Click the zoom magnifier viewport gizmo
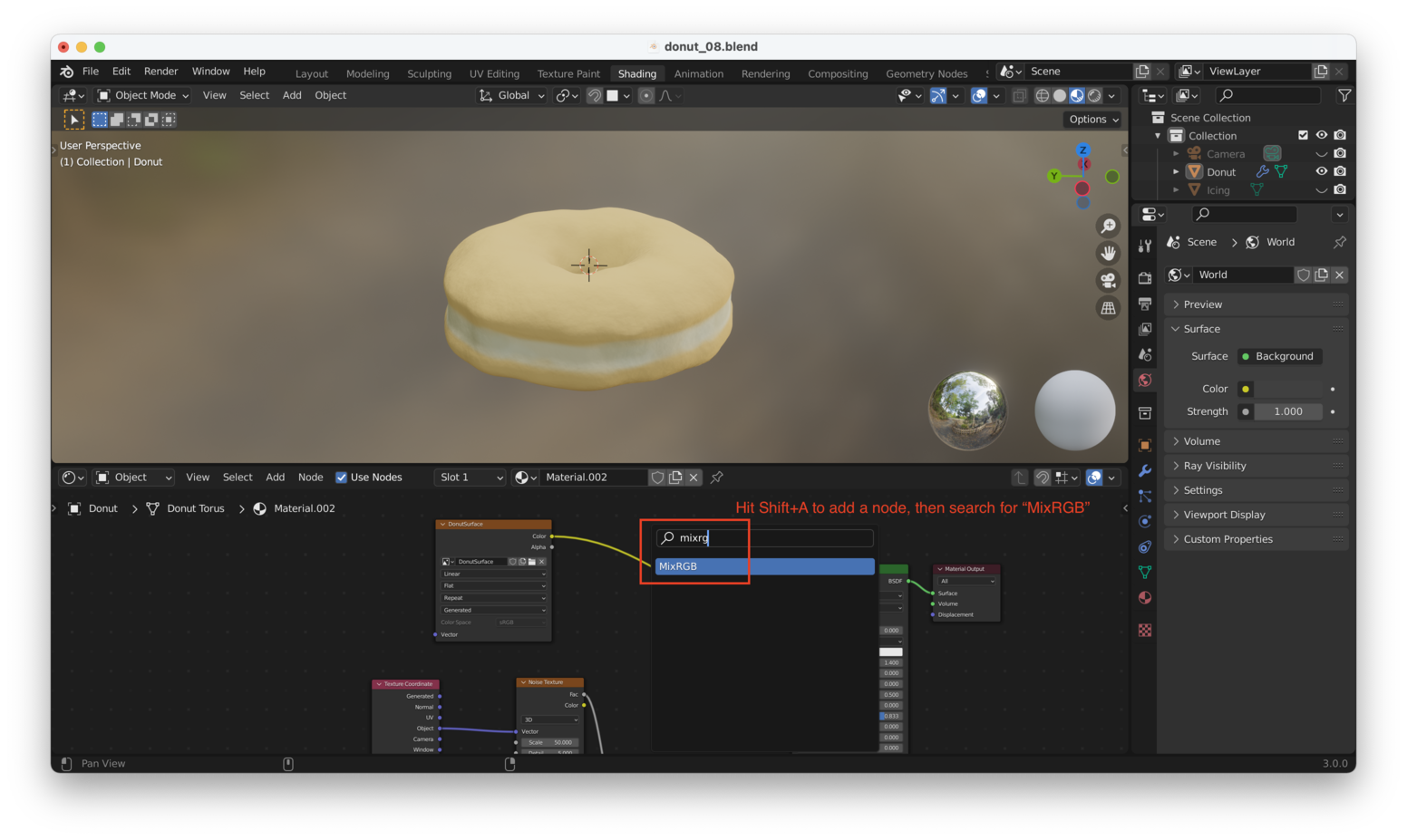The image size is (1407, 840). (1108, 227)
